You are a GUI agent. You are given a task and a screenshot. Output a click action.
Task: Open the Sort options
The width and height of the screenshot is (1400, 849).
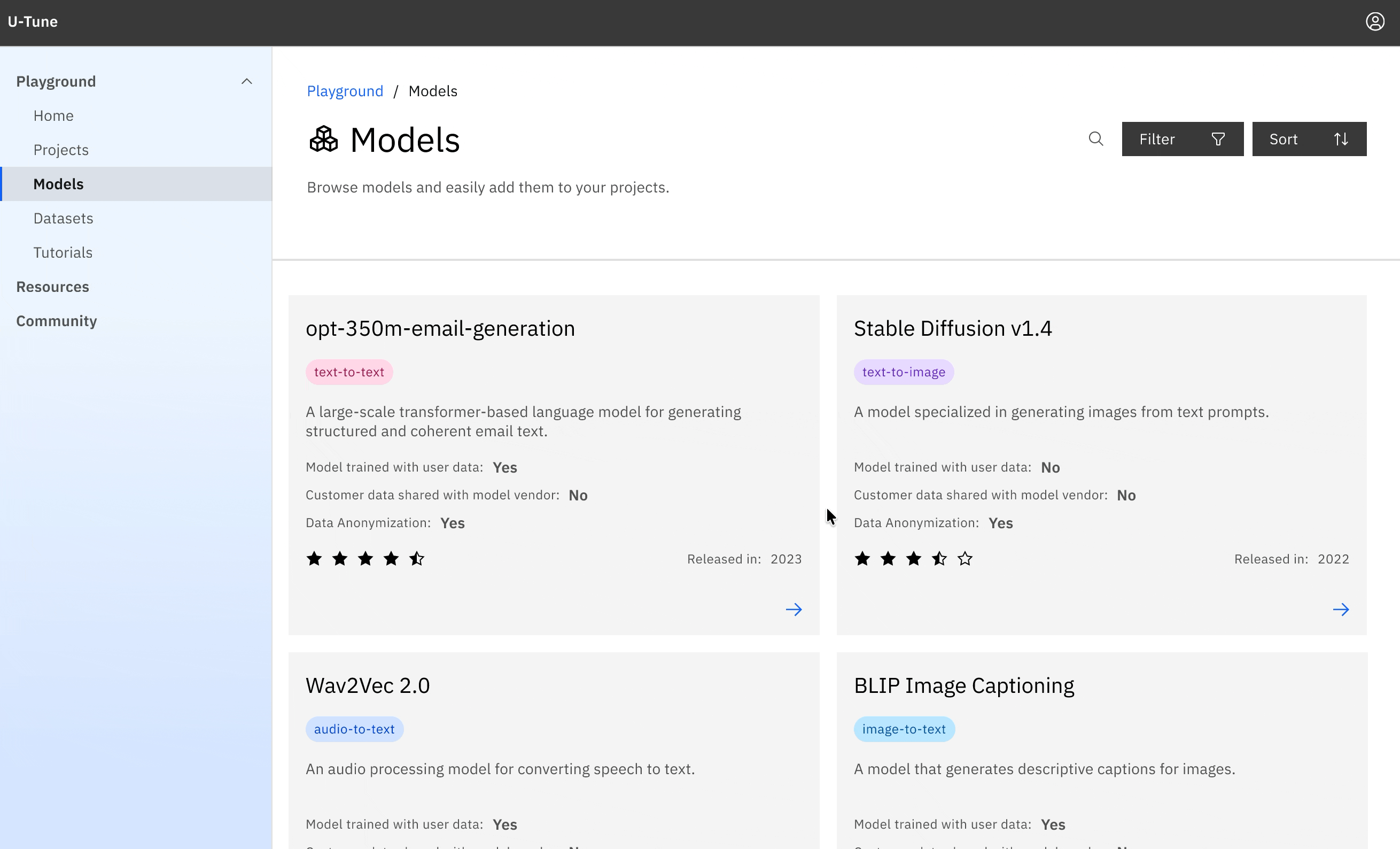[1309, 139]
